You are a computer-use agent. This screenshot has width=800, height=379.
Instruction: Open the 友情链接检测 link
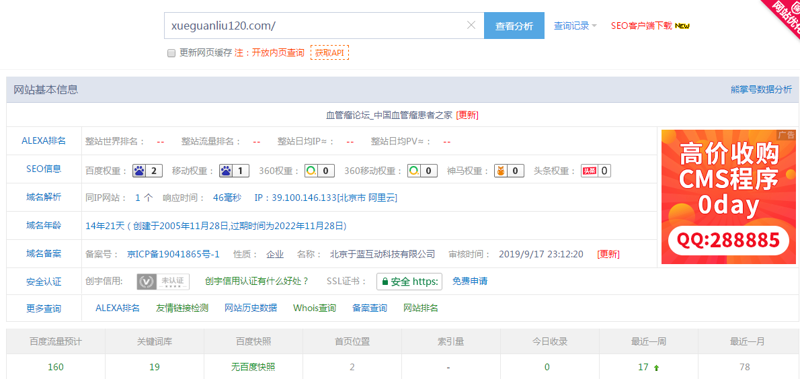pyautogui.click(x=182, y=308)
